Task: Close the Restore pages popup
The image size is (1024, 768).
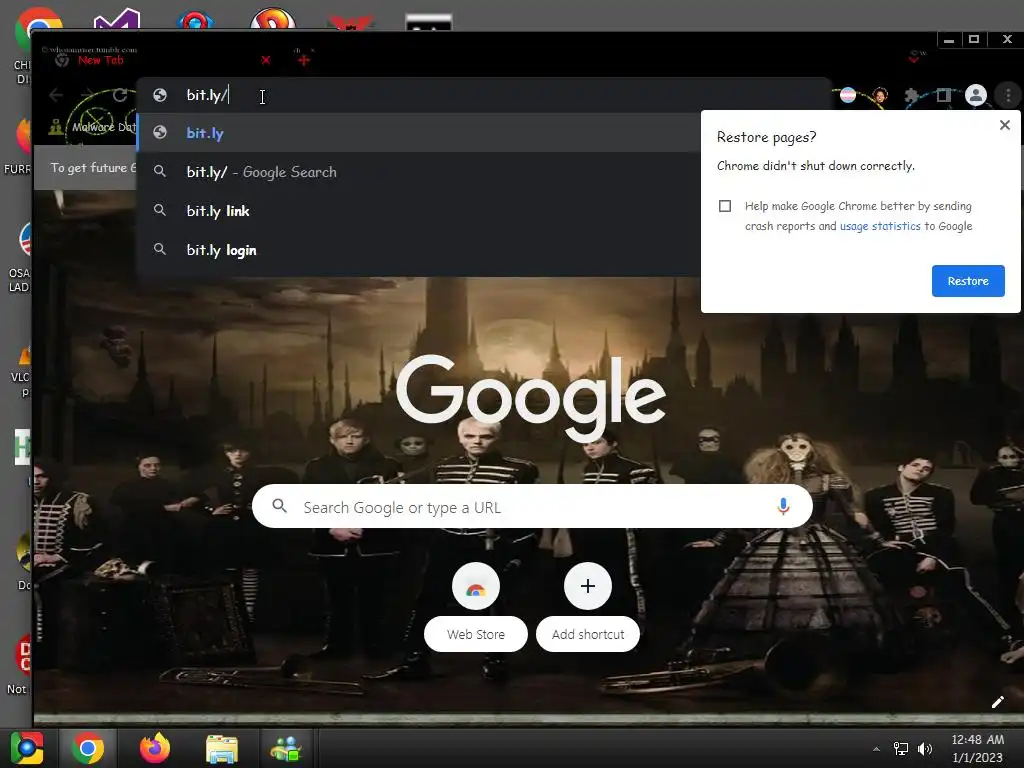Action: [1004, 125]
